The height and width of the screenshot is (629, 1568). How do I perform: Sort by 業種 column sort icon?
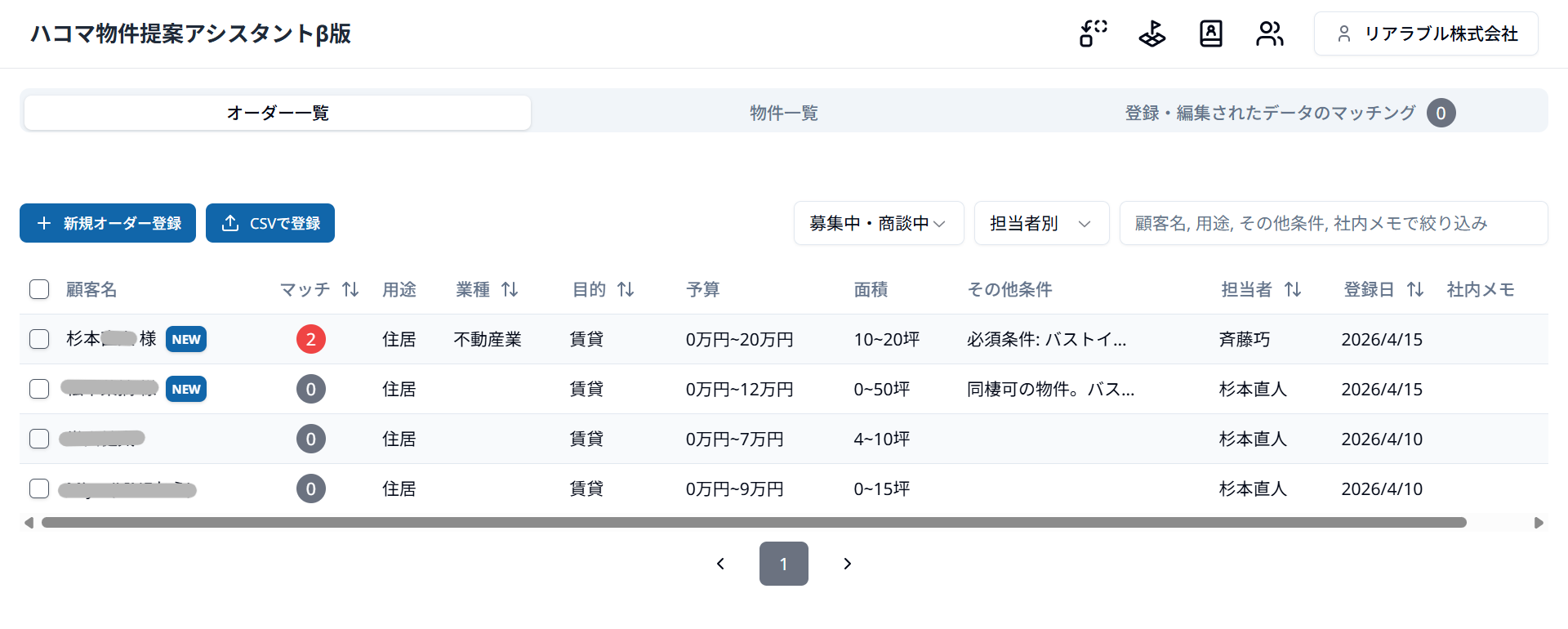point(510,289)
